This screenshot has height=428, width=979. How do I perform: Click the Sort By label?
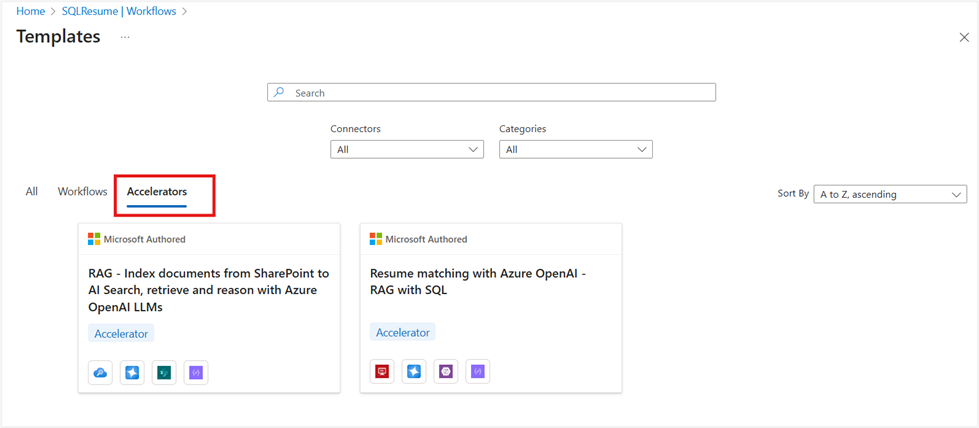point(793,194)
